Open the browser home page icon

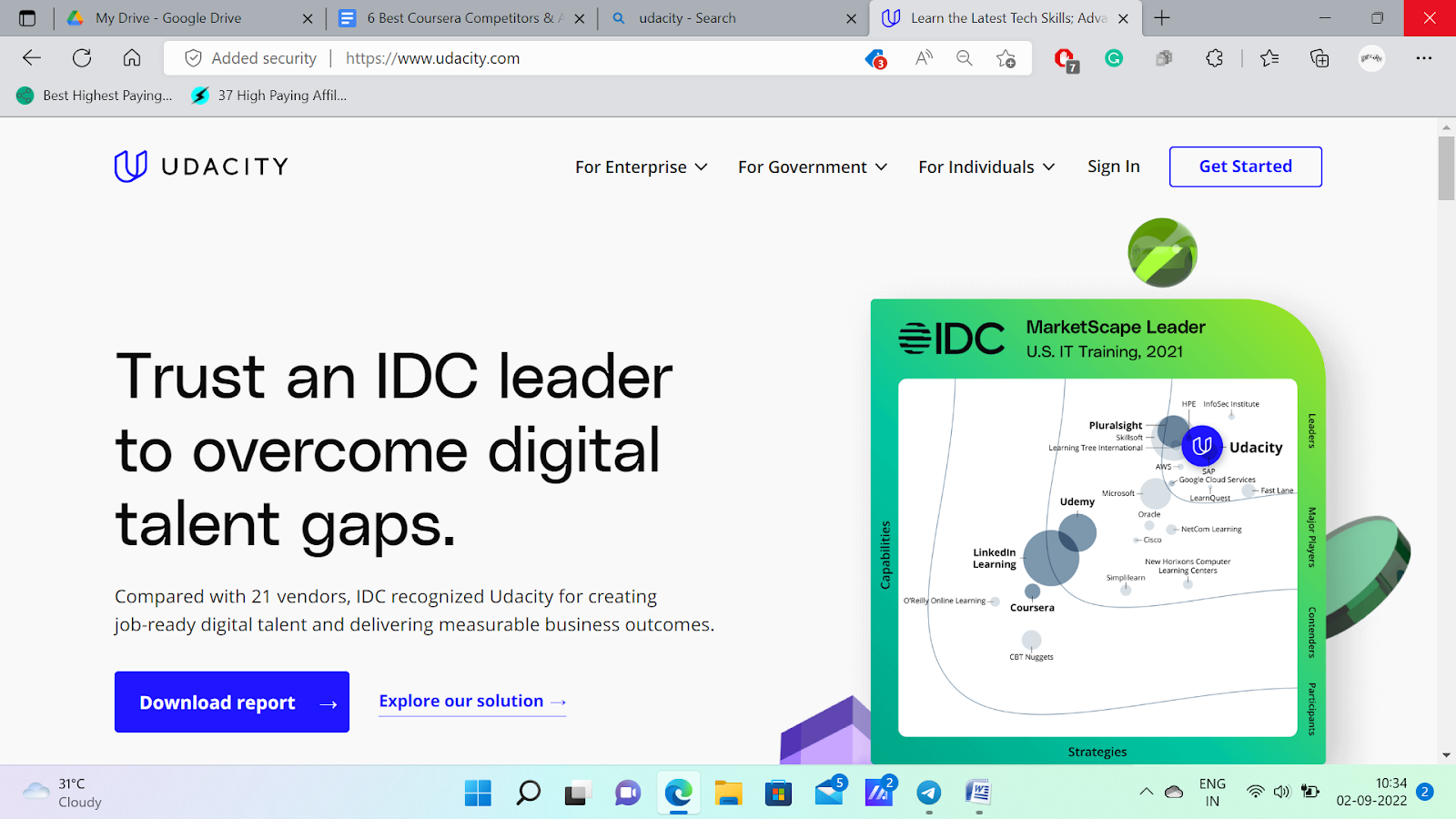132,58
